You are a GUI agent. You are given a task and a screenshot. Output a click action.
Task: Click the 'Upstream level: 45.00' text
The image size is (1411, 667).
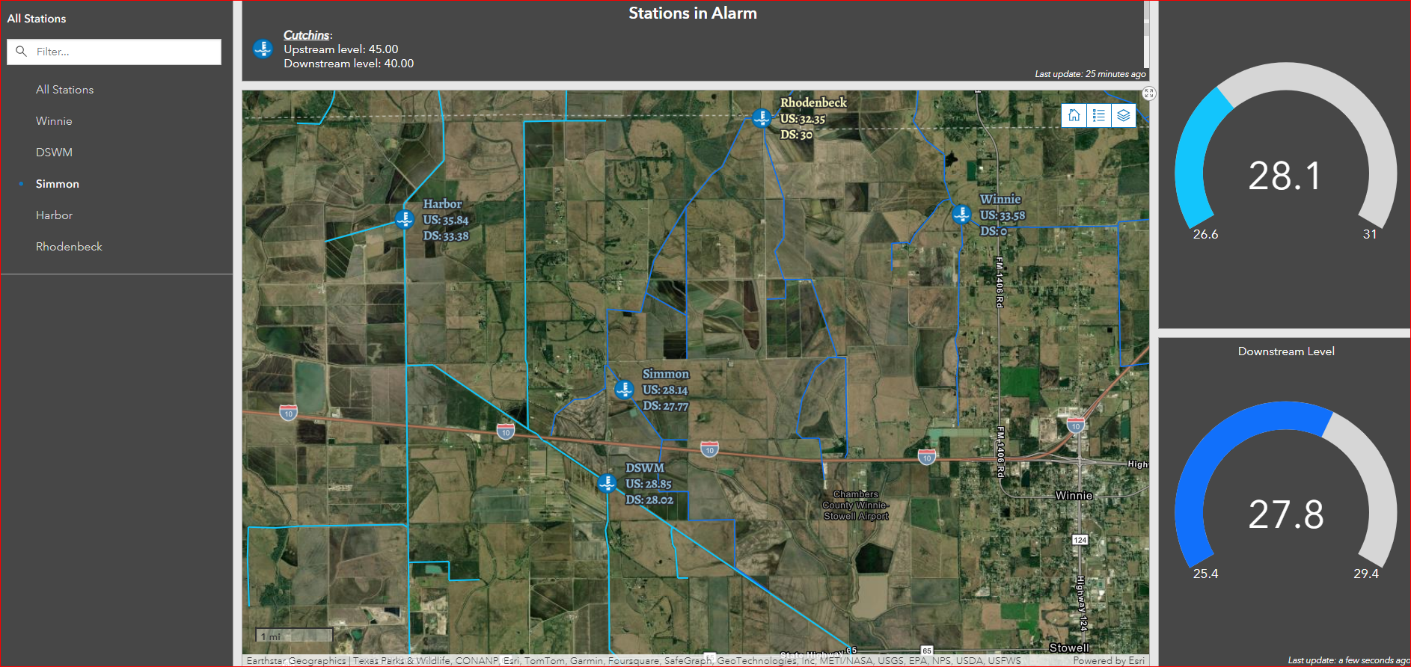pos(341,49)
